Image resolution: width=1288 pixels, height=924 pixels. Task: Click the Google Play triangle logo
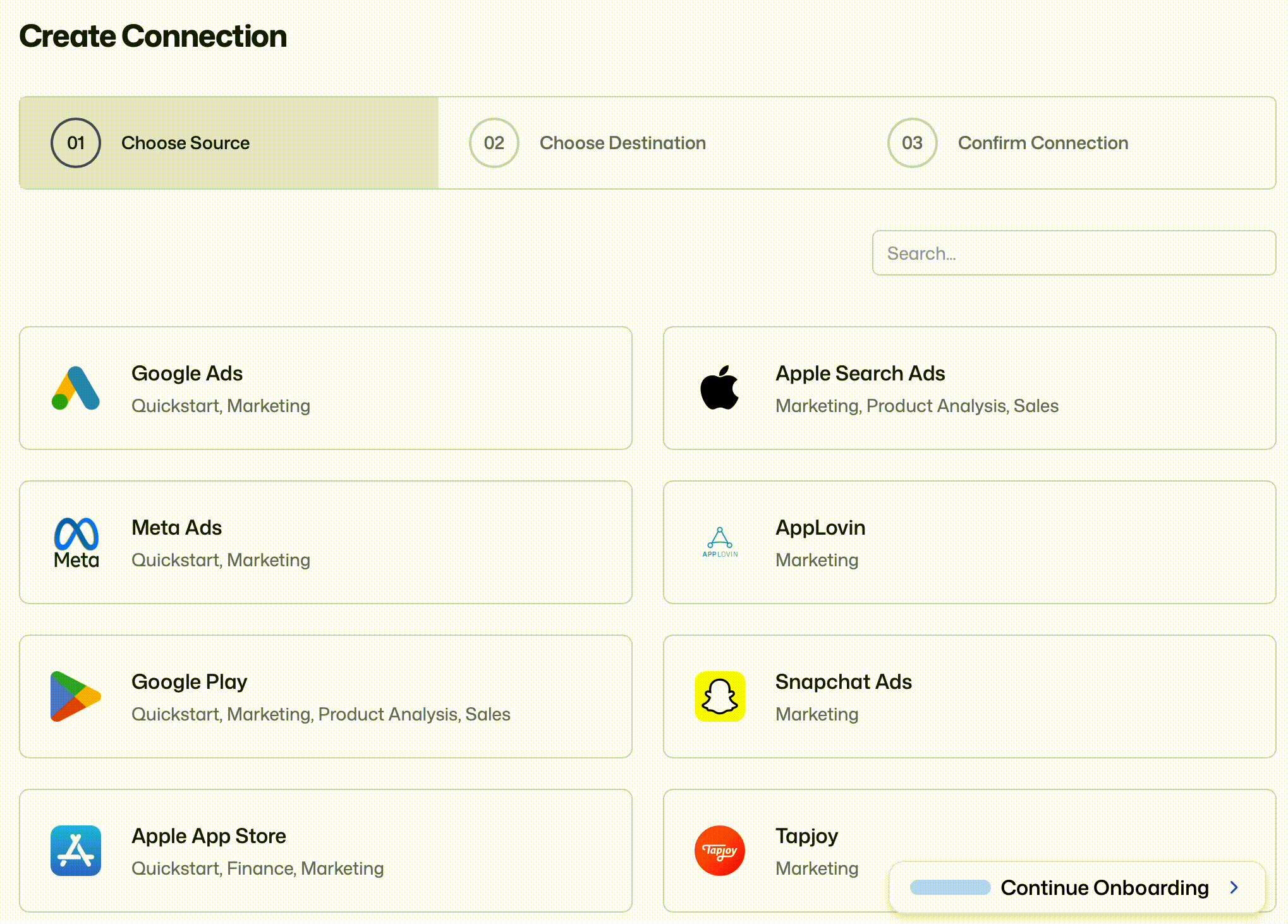pos(76,696)
